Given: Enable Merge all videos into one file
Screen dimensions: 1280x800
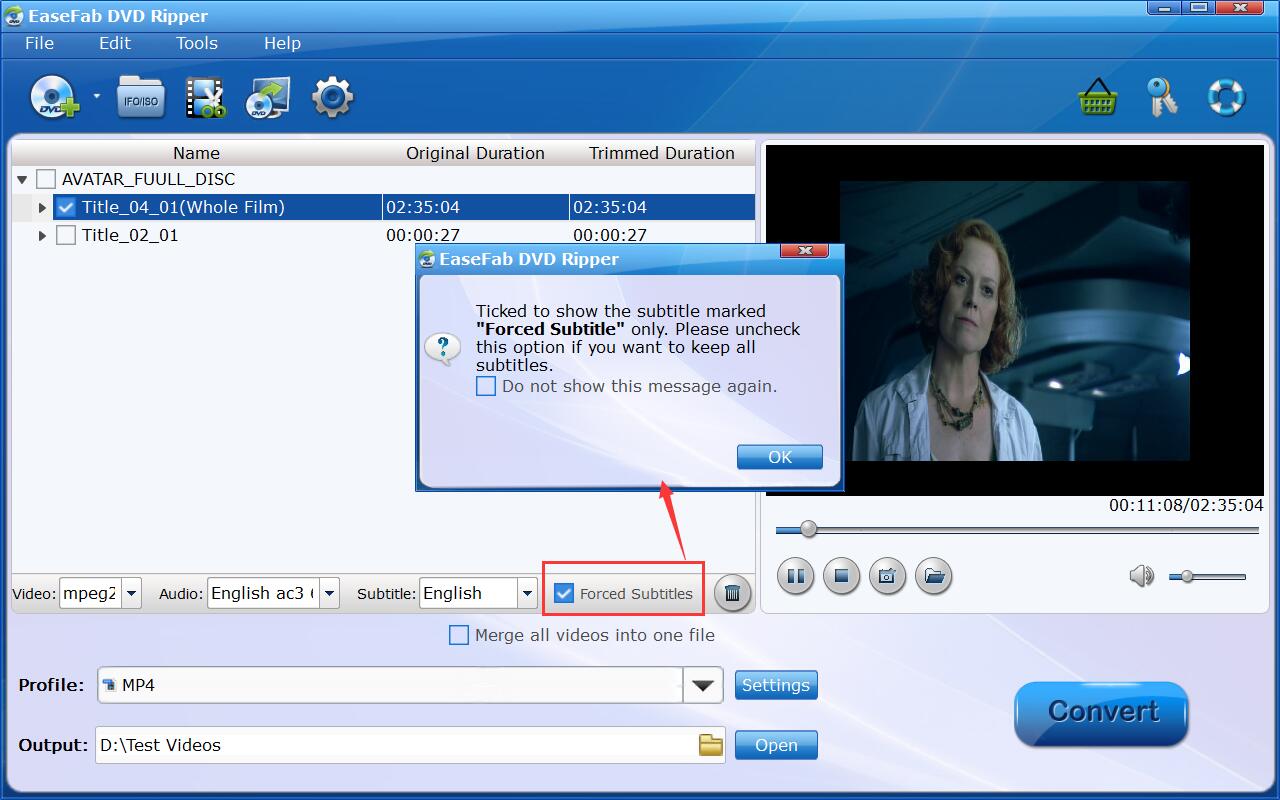Looking at the screenshot, I should 459,635.
